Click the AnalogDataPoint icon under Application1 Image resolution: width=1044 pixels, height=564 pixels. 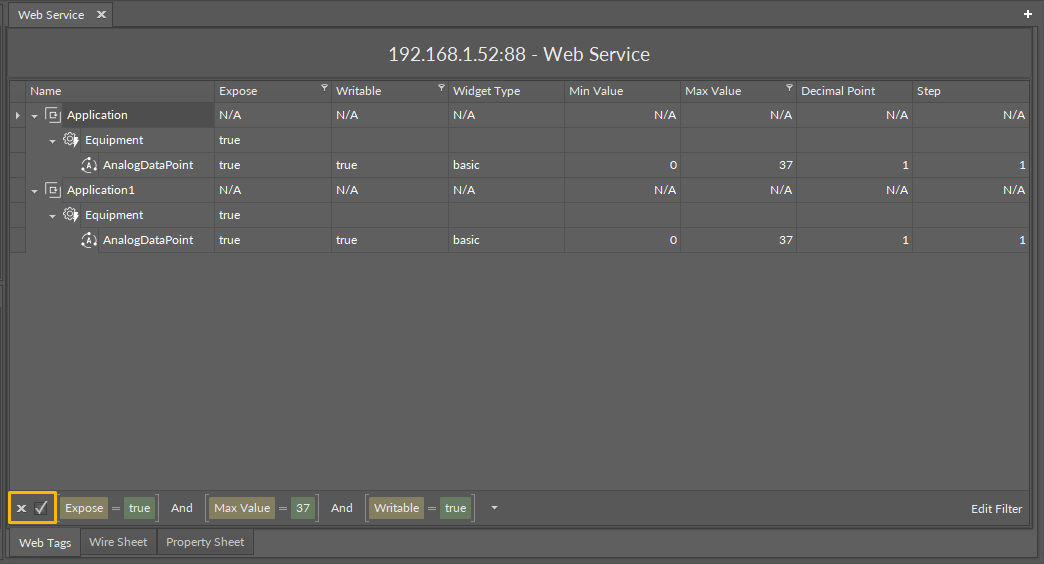[89, 240]
